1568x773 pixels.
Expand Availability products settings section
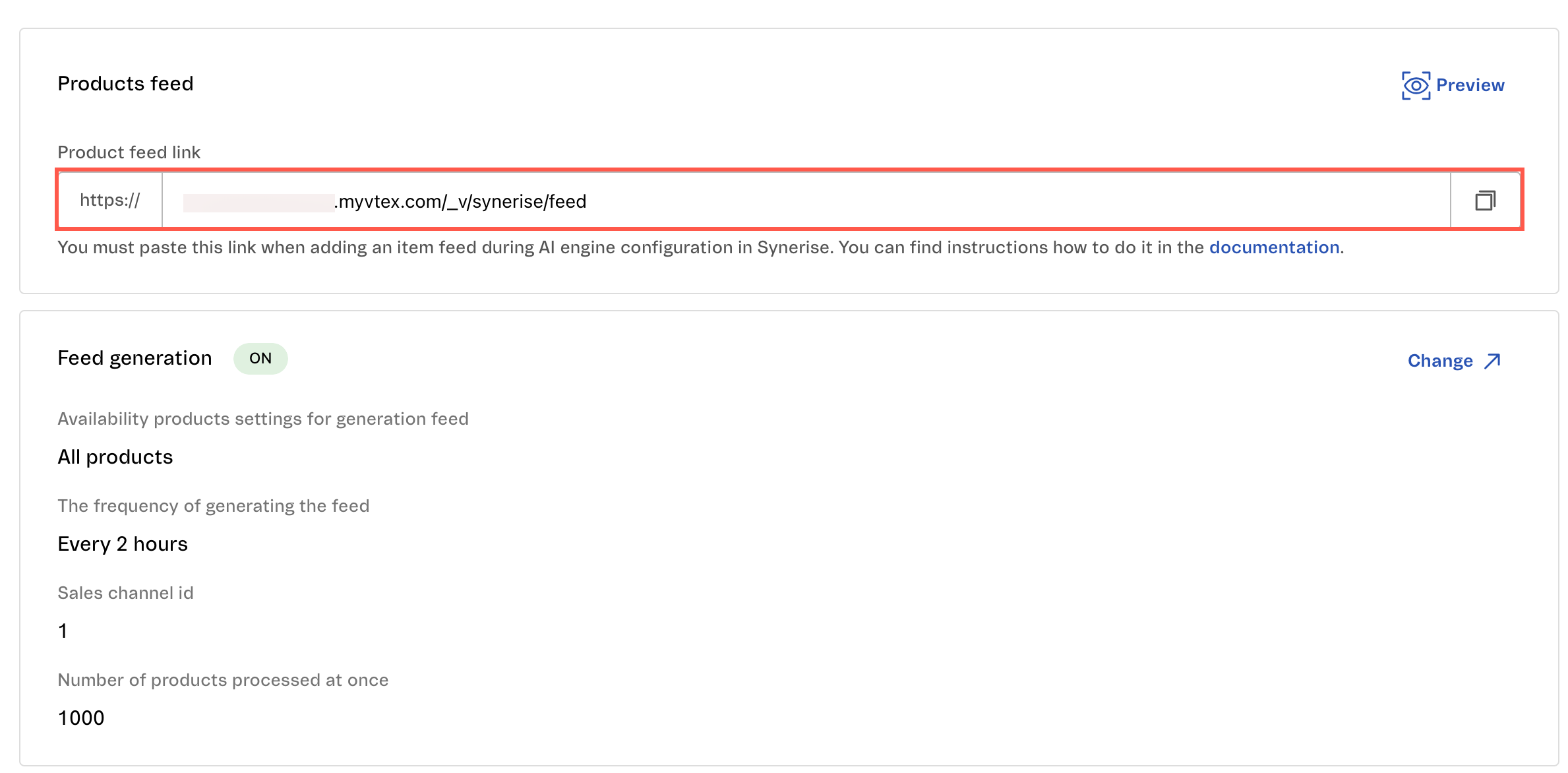pyautogui.click(x=263, y=418)
